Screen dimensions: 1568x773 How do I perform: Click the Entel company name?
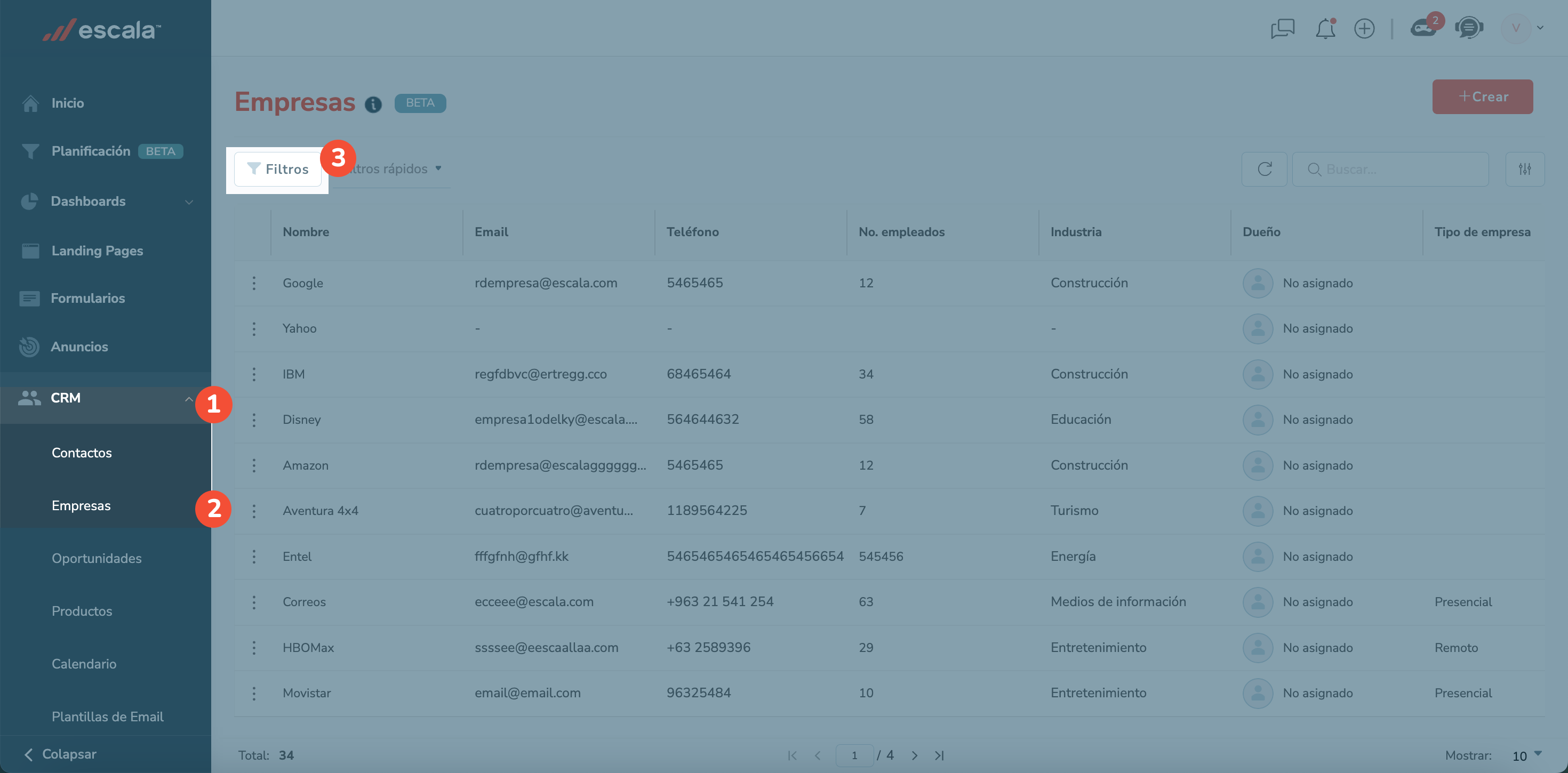point(297,557)
